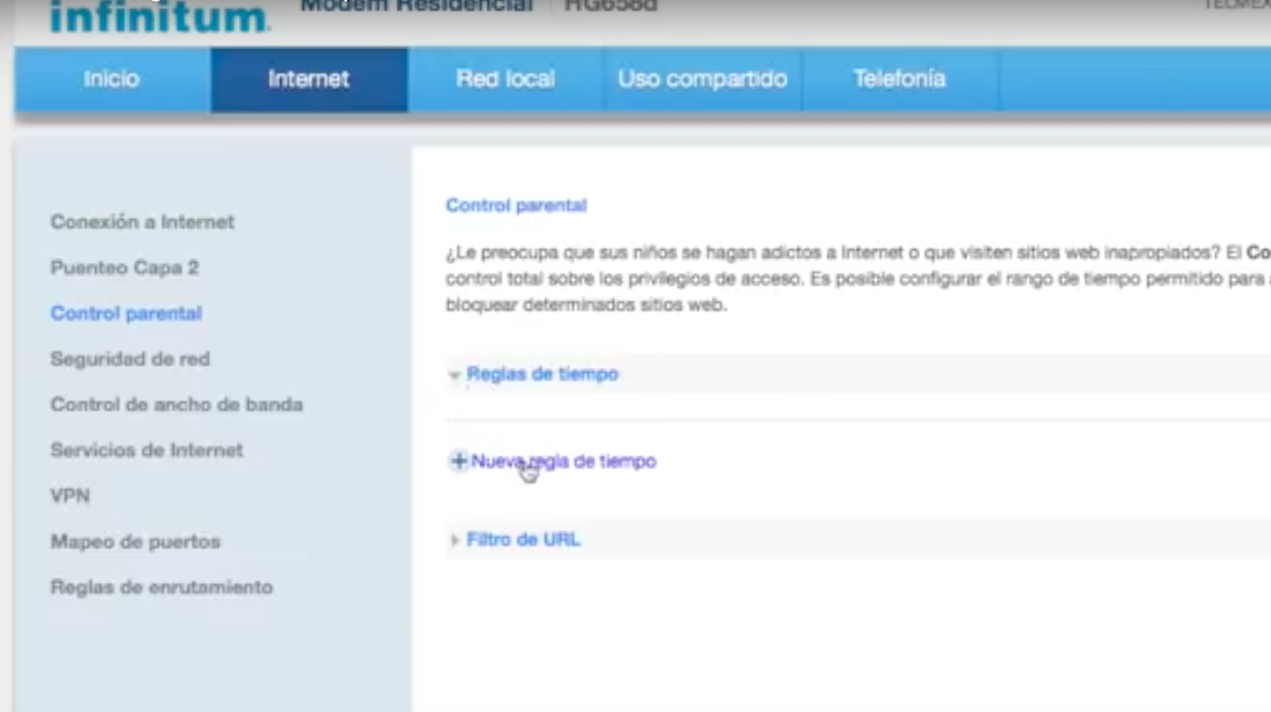
Task: Go to Mapeo de puertos
Action: [135, 541]
